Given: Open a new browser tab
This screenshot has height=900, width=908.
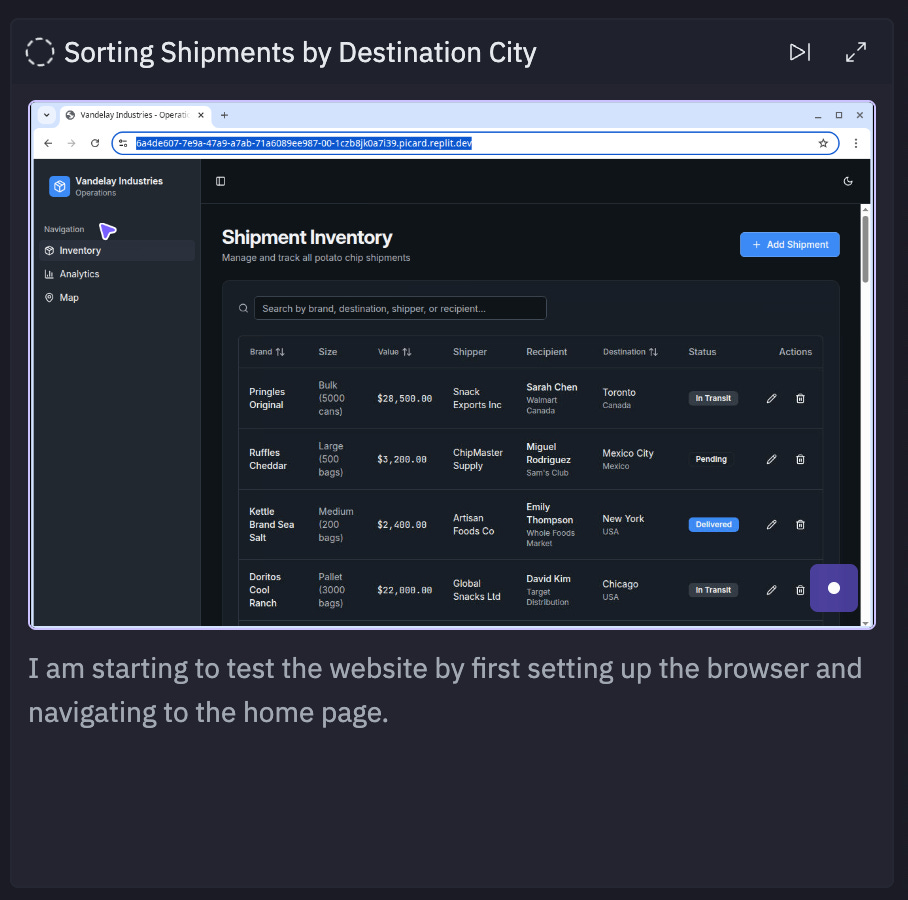Looking at the screenshot, I should click(x=224, y=115).
